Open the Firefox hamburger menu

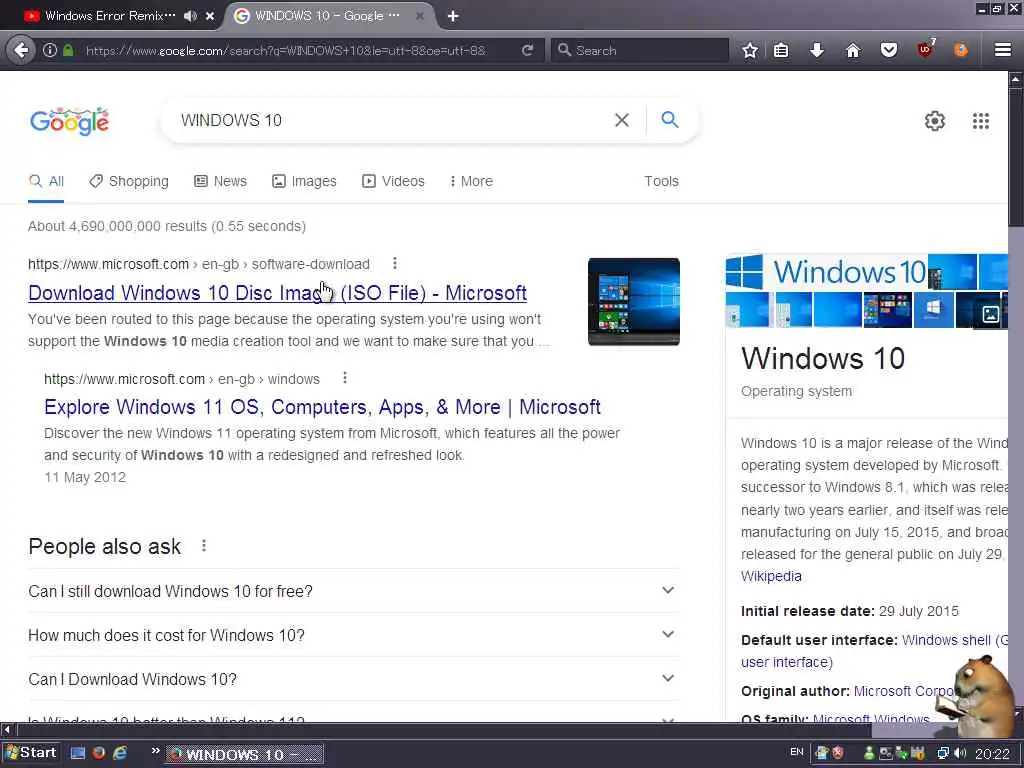tap(1003, 50)
